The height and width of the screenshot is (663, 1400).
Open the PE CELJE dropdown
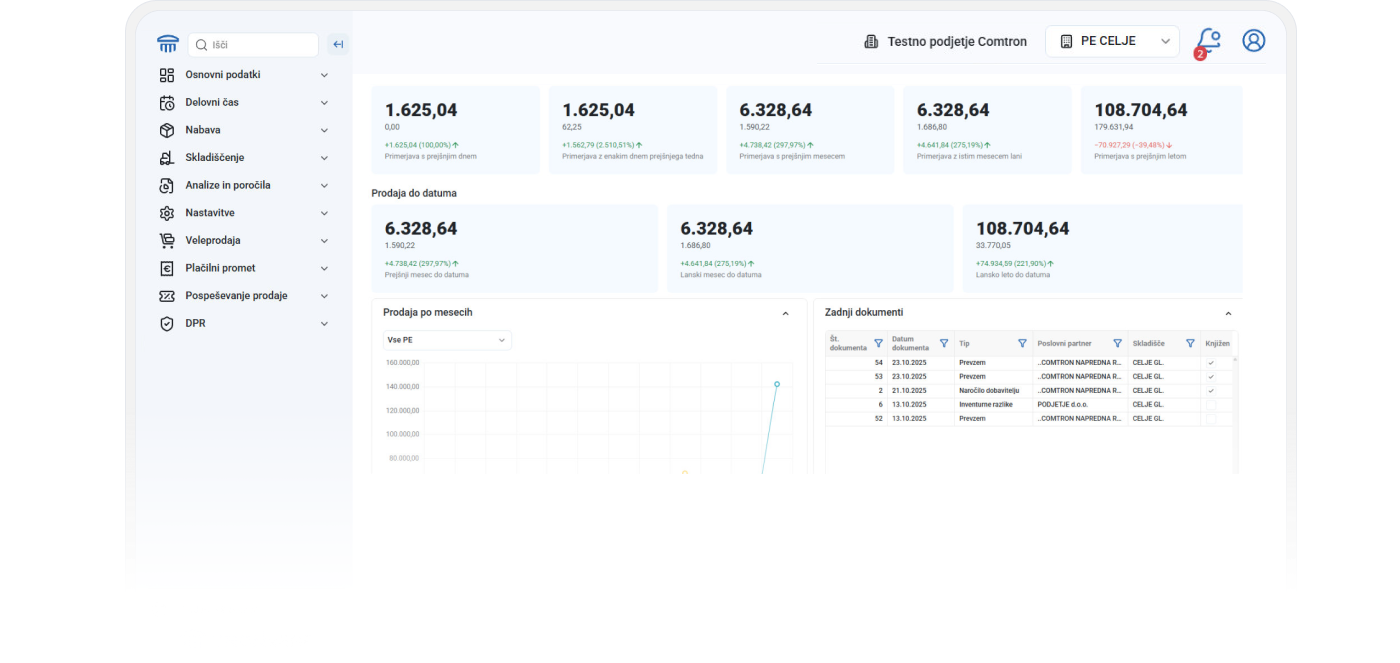click(x=1112, y=41)
